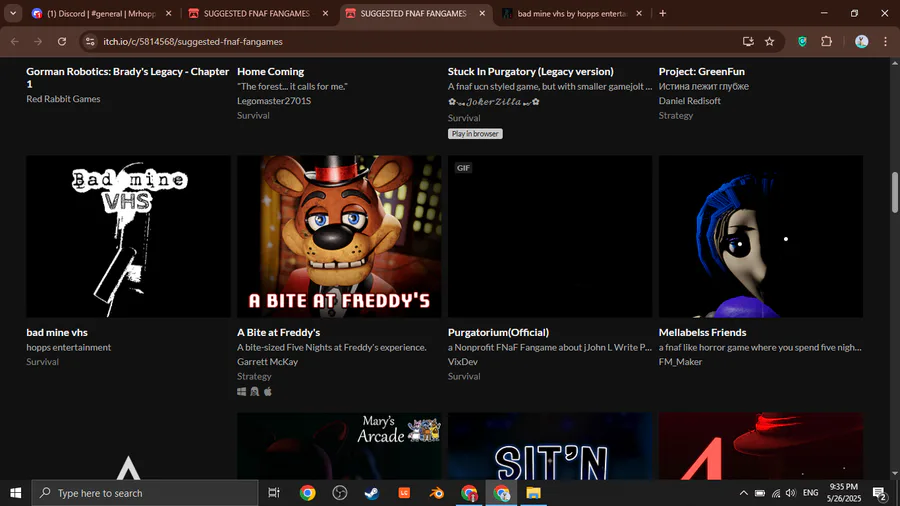Expand the tab search dropdown arrow
The width and height of the screenshot is (900, 506).
point(13,13)
